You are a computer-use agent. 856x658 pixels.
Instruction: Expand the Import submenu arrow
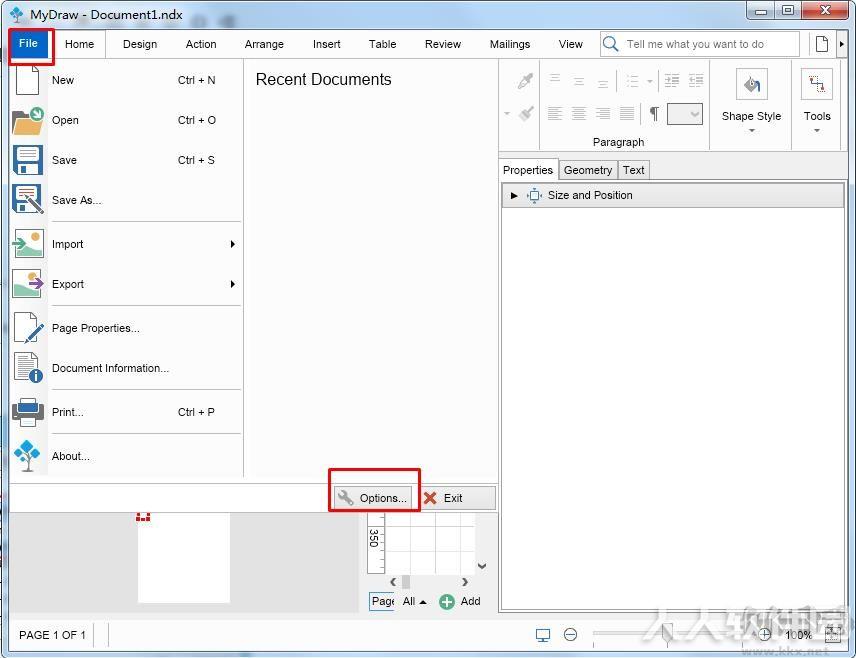[233, 244]
